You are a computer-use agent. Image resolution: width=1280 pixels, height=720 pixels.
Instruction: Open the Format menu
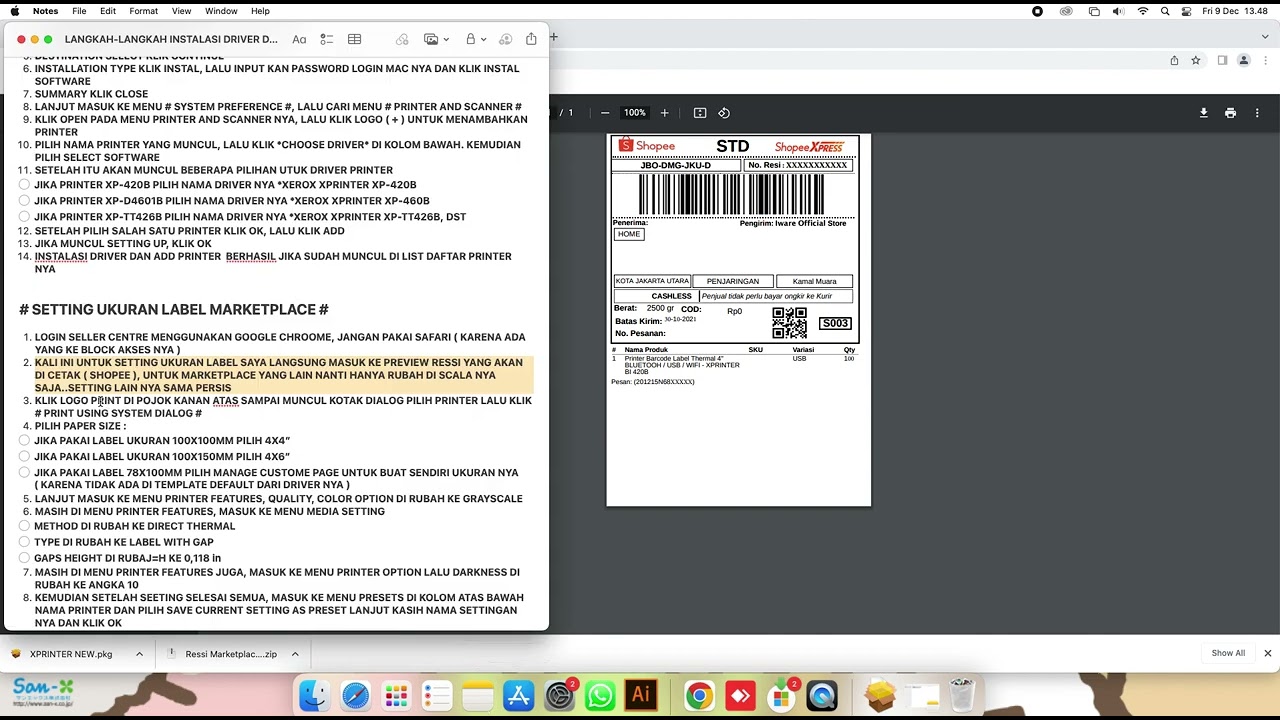coord(143,11)
